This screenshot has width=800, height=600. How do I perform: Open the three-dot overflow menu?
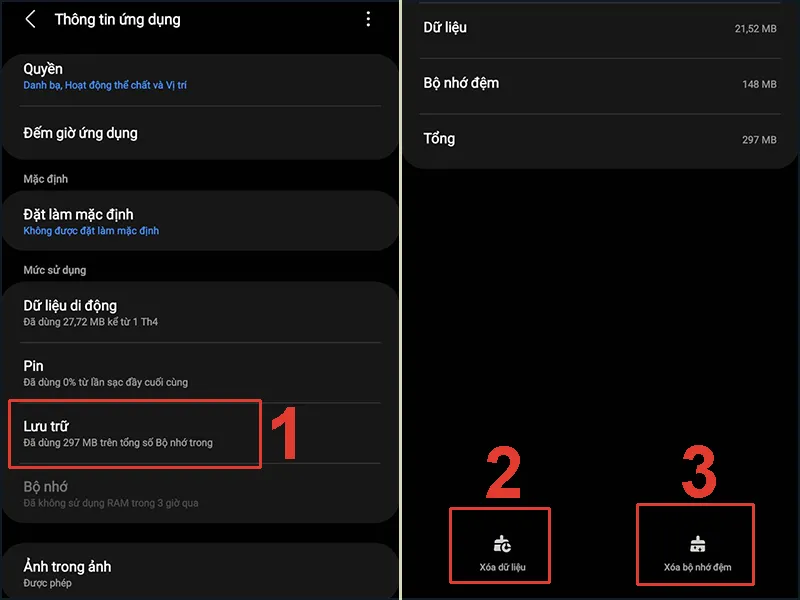point(368,19)
